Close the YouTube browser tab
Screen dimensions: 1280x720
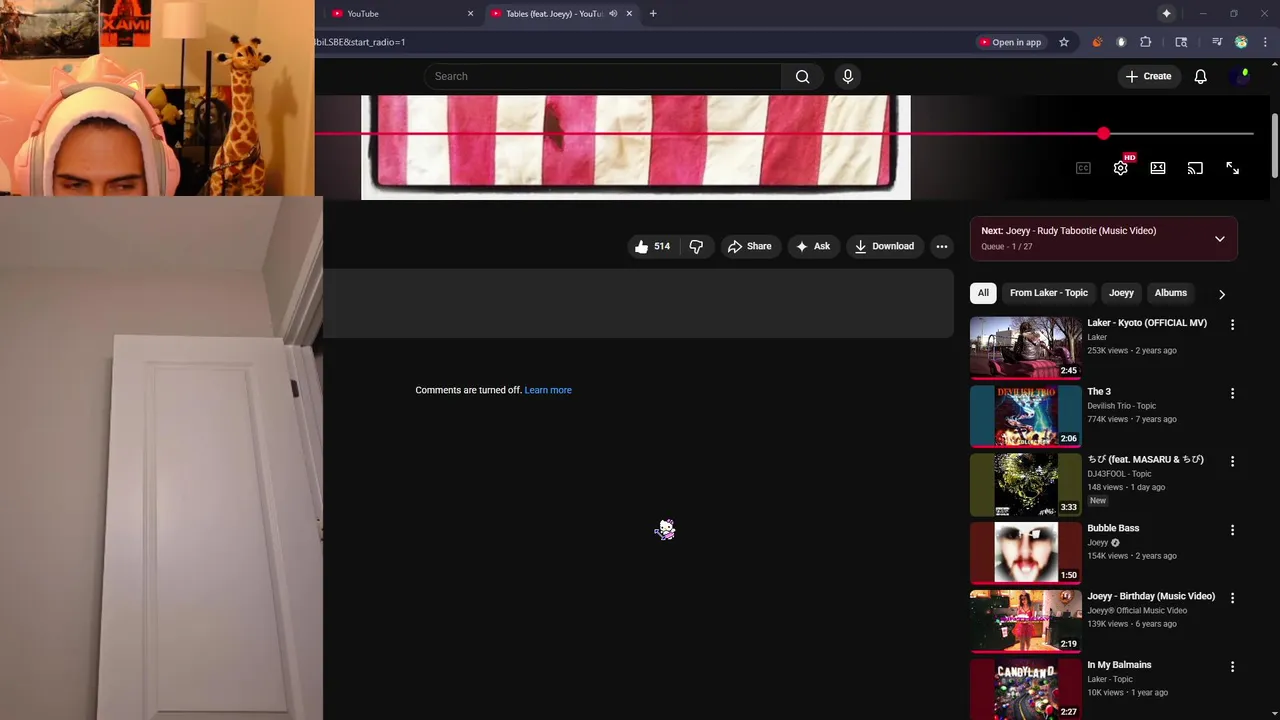470,13
